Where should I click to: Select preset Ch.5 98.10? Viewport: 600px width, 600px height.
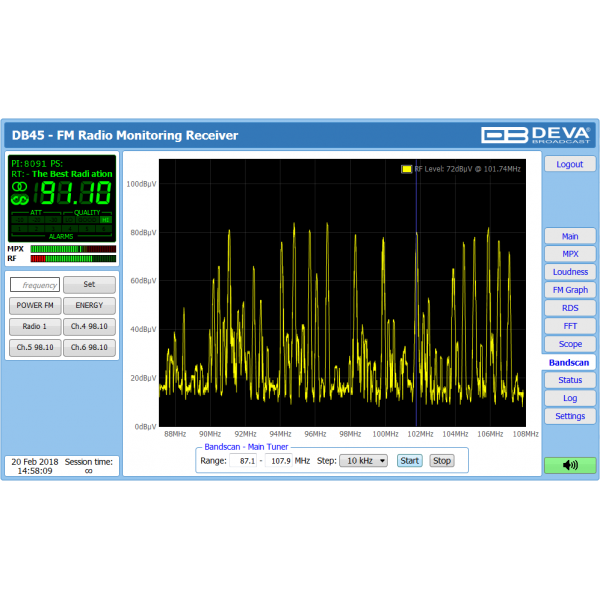click(35, 347)
